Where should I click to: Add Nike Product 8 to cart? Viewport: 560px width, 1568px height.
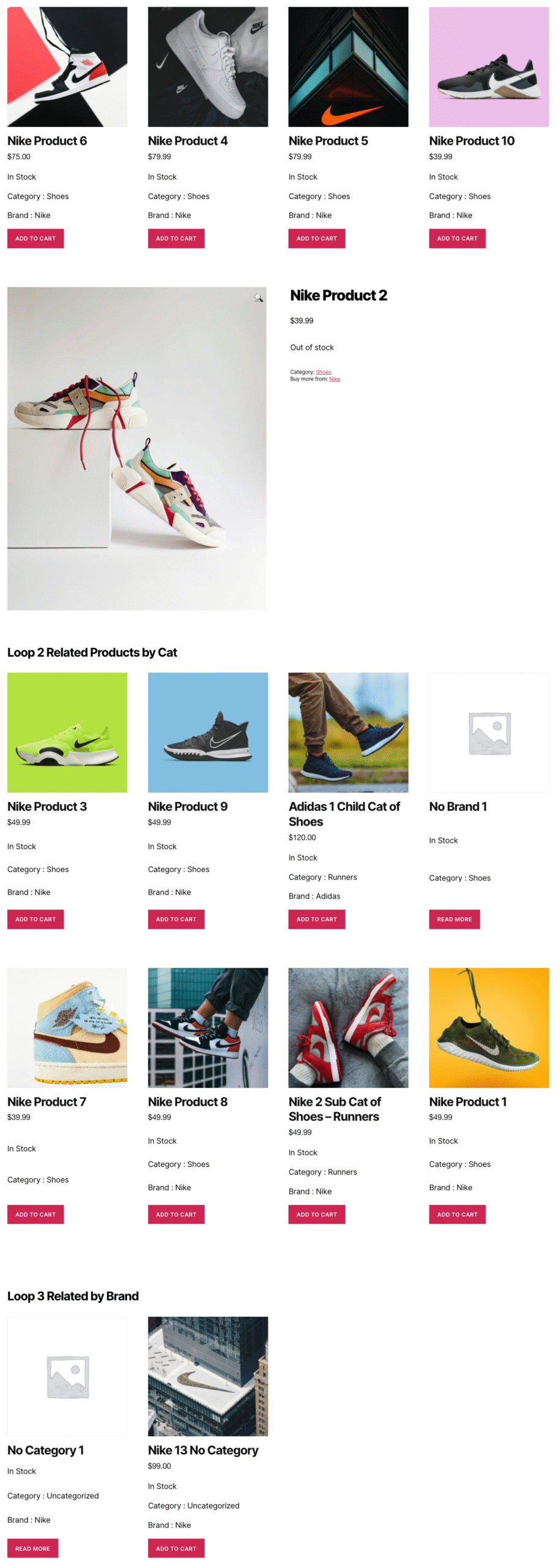click(176, 1214)
